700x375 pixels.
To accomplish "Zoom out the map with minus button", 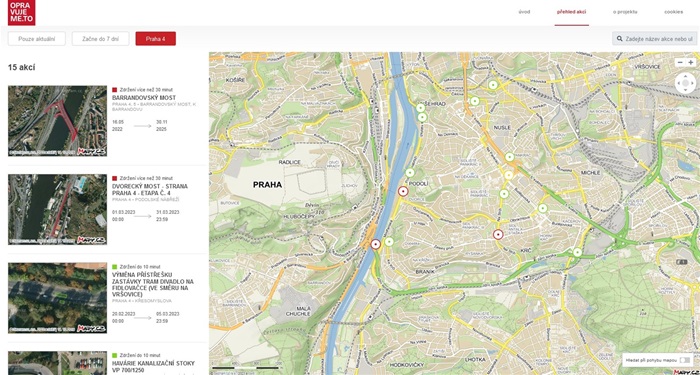I will coord(680,62).
